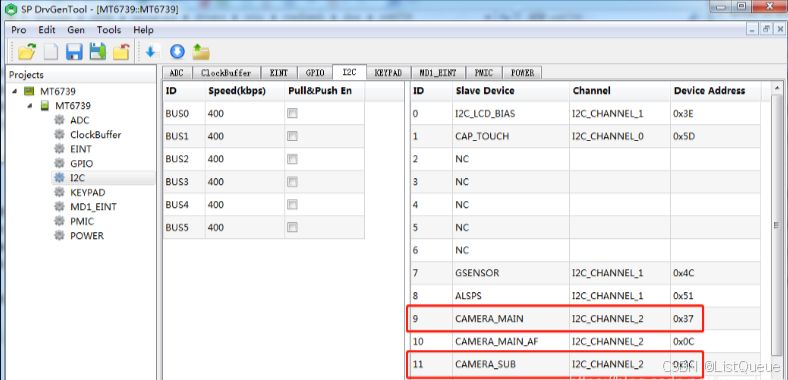
Task: Click the nested MT6739 device icon
Action: coord(45,106)
